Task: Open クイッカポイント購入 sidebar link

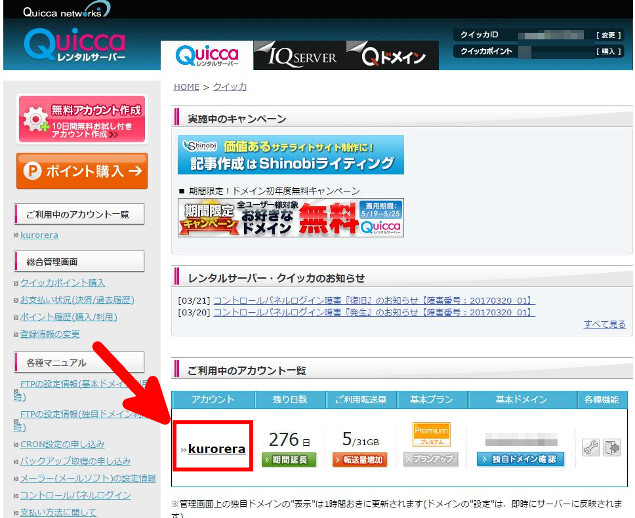Action: [x=62, y=283]
